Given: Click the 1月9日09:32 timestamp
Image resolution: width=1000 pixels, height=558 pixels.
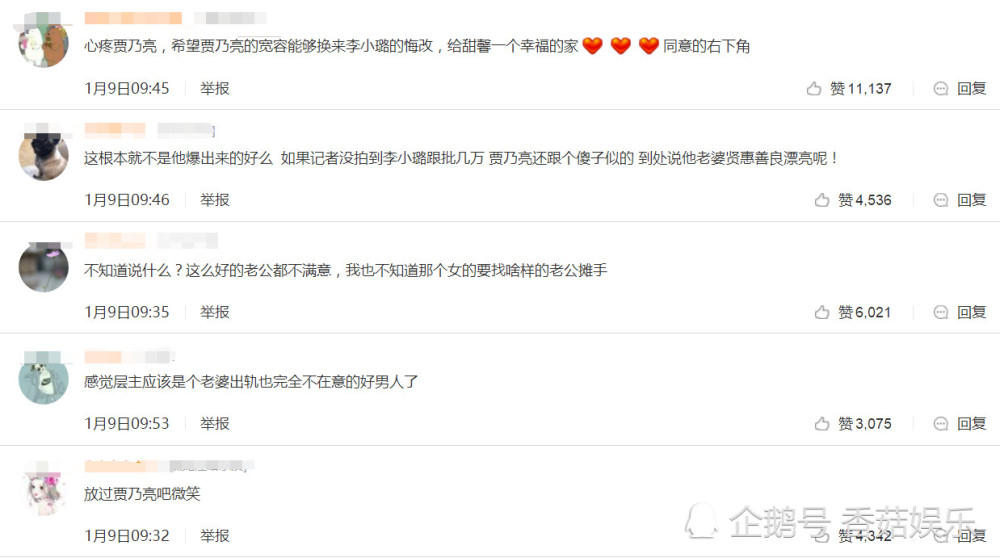Looking at the screenshot, I should point(127,536).
